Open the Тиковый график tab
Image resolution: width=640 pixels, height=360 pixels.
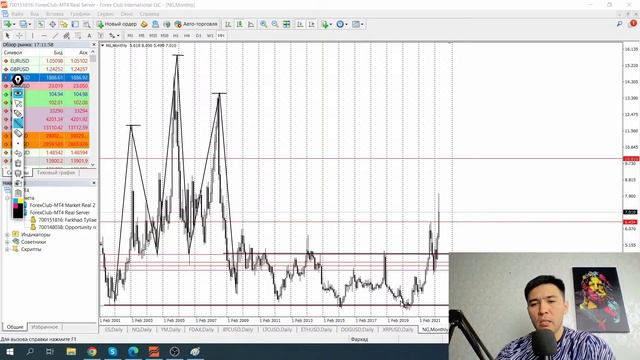[56, 173]
